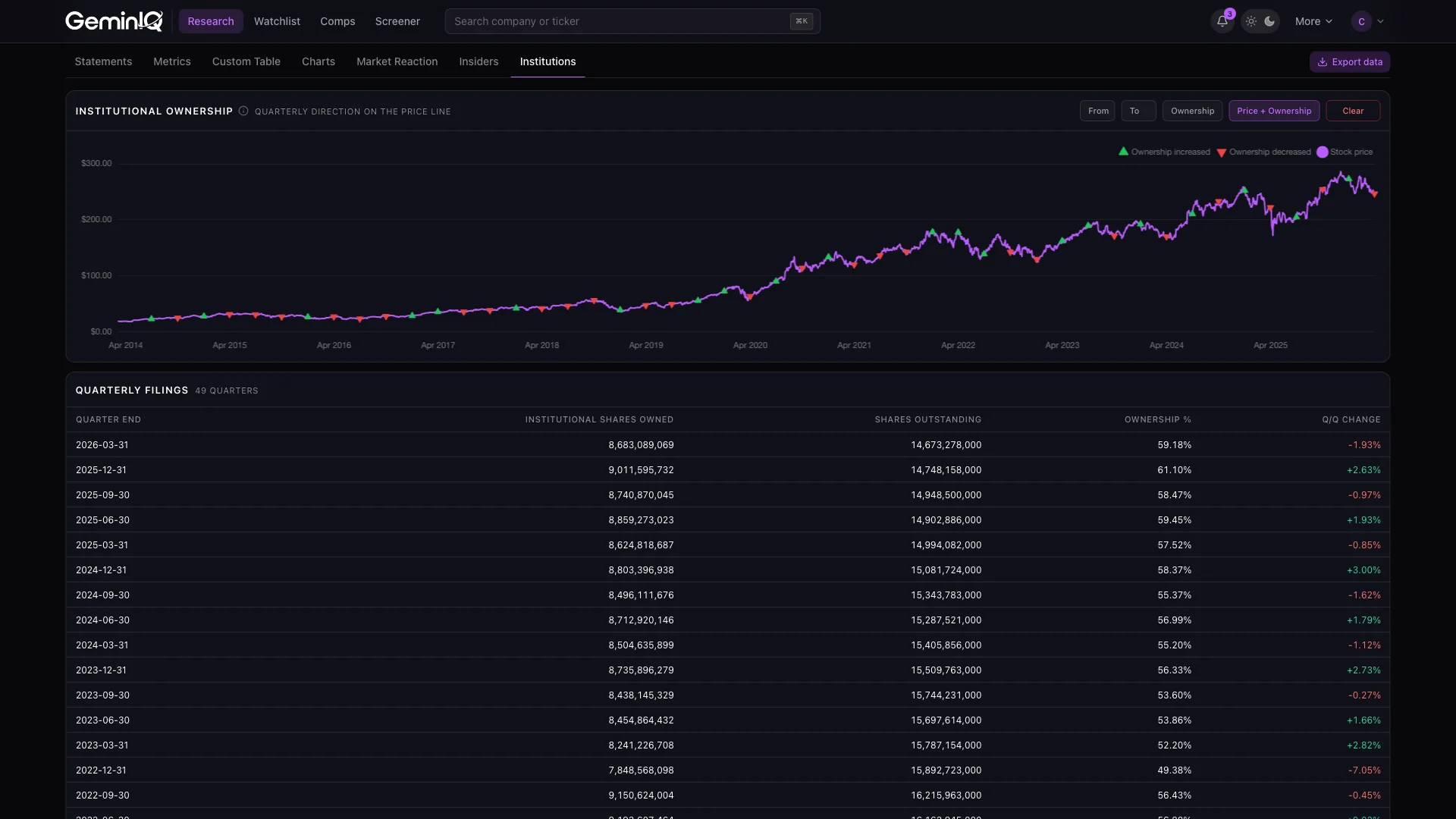Viewport: 1456px width, 819px height.
Task: Click the ⌘K shortcut badge in search
Action: pos(802,21)
